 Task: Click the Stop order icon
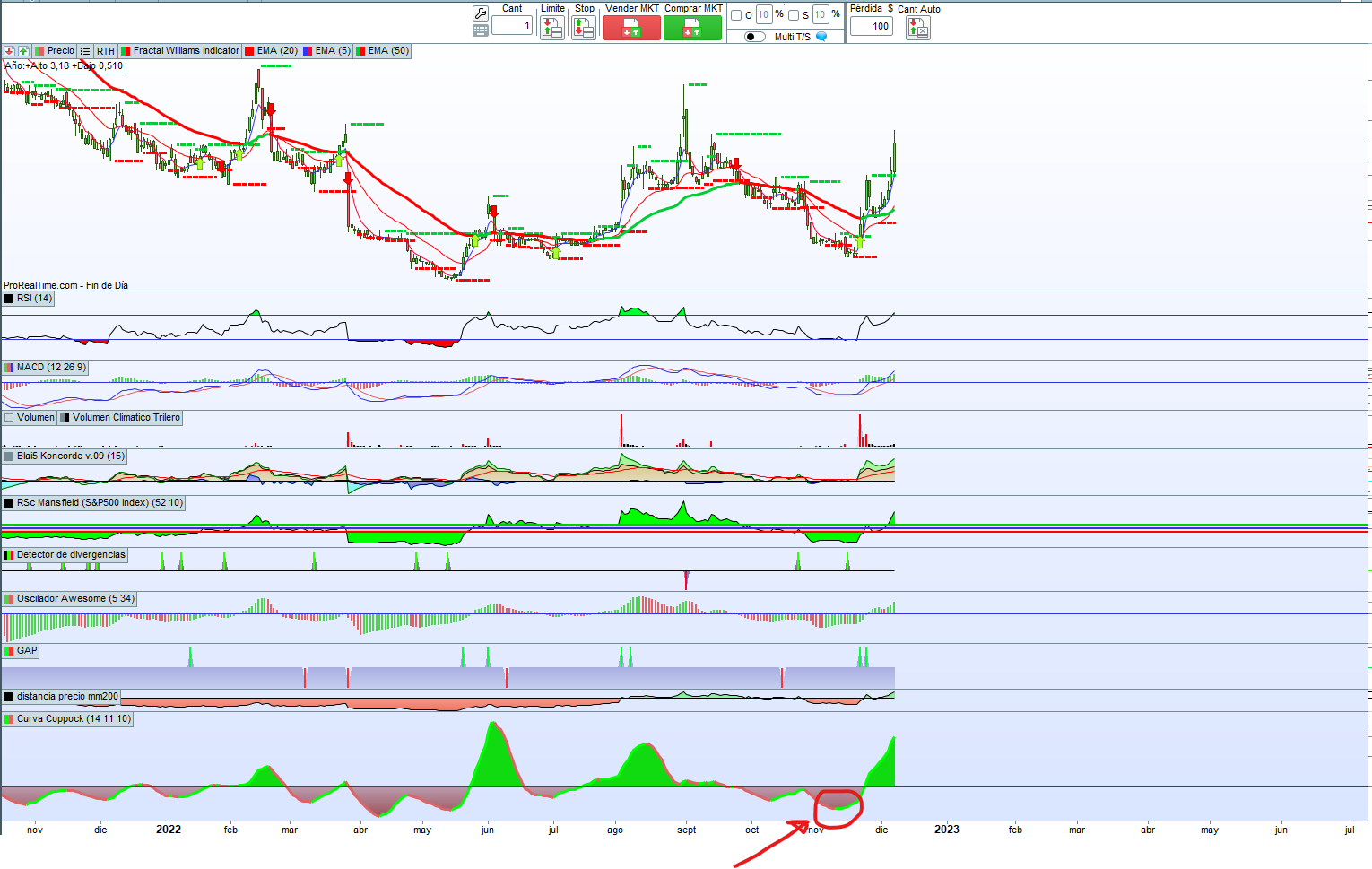coord(584,28)
